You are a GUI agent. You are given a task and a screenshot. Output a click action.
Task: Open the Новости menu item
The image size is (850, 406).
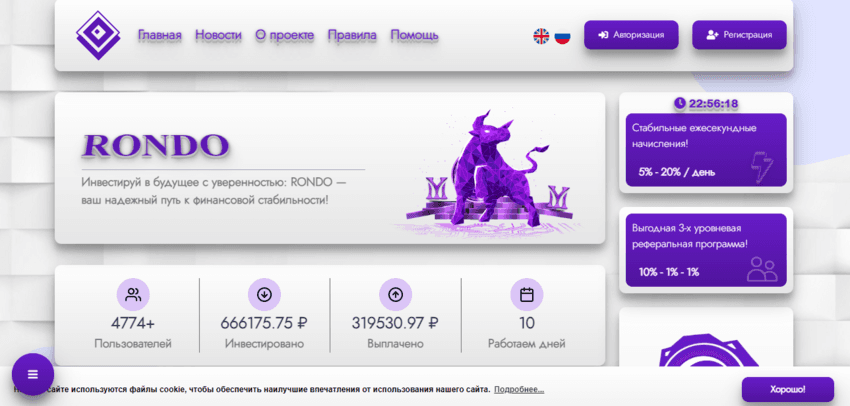[218, 36]
